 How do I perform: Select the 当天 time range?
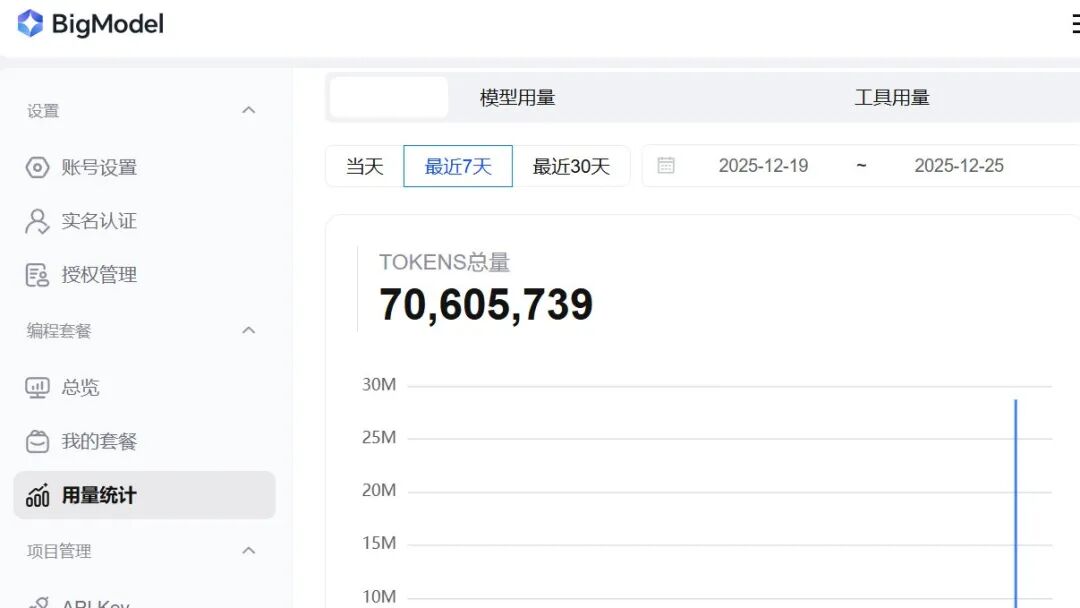(364, 166)
